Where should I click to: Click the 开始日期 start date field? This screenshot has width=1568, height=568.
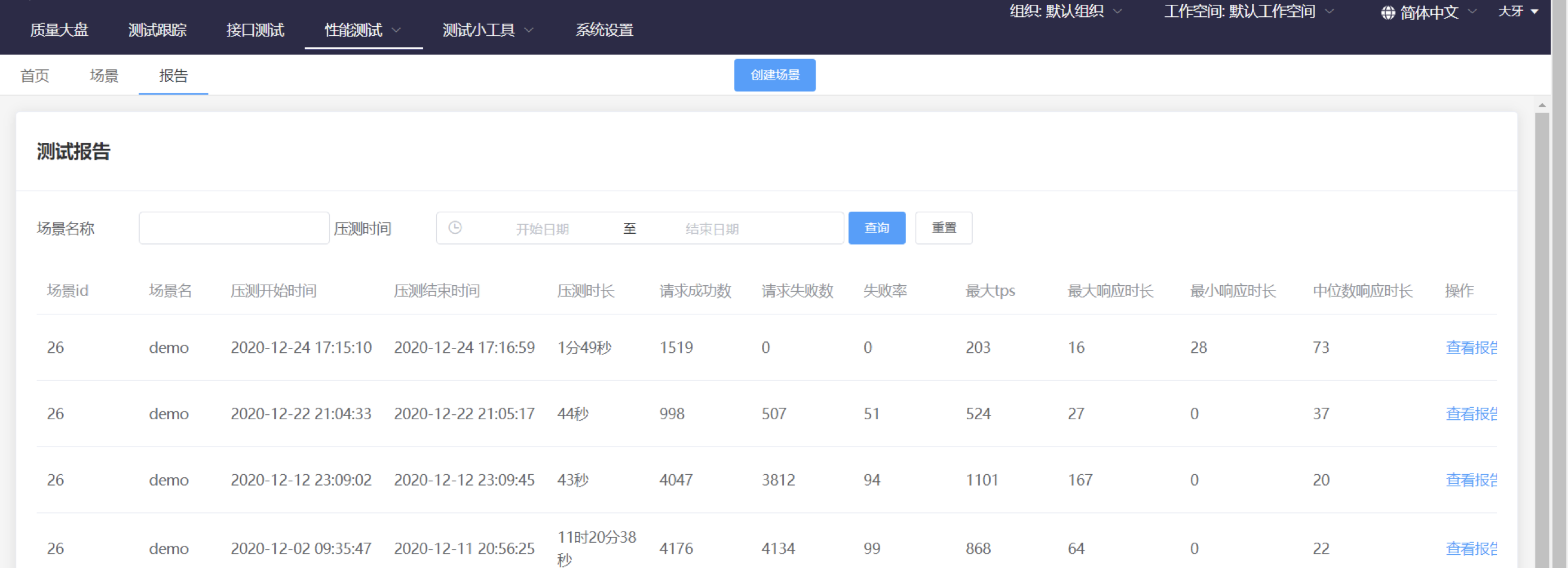(x=542, y=229)
